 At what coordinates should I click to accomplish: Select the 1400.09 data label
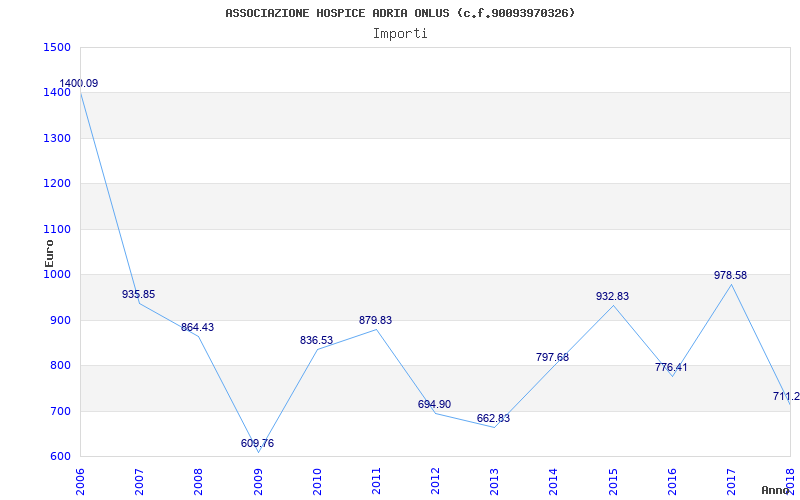[79, 84]
